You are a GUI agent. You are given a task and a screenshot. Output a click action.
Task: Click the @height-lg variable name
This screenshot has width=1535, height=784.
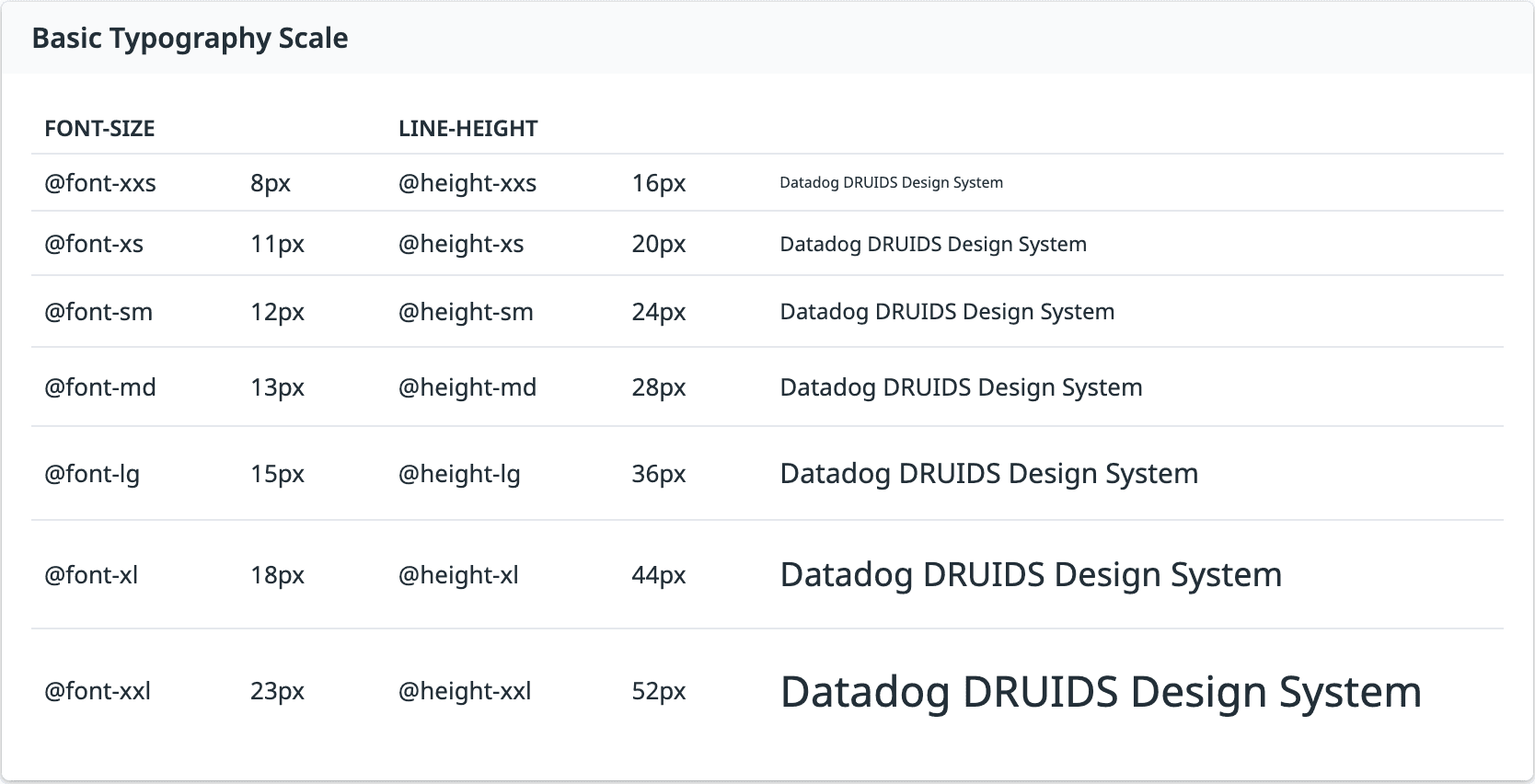click(x=459, y=474)
